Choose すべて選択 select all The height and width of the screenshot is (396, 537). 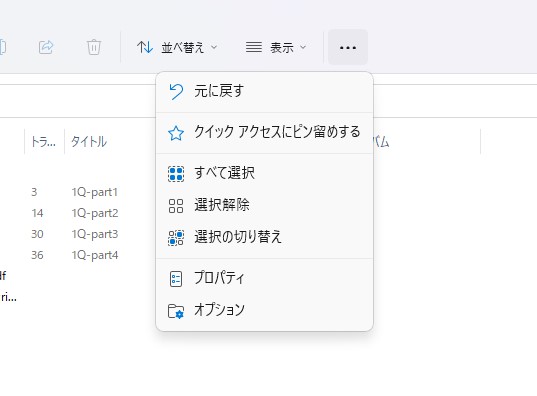264,173
